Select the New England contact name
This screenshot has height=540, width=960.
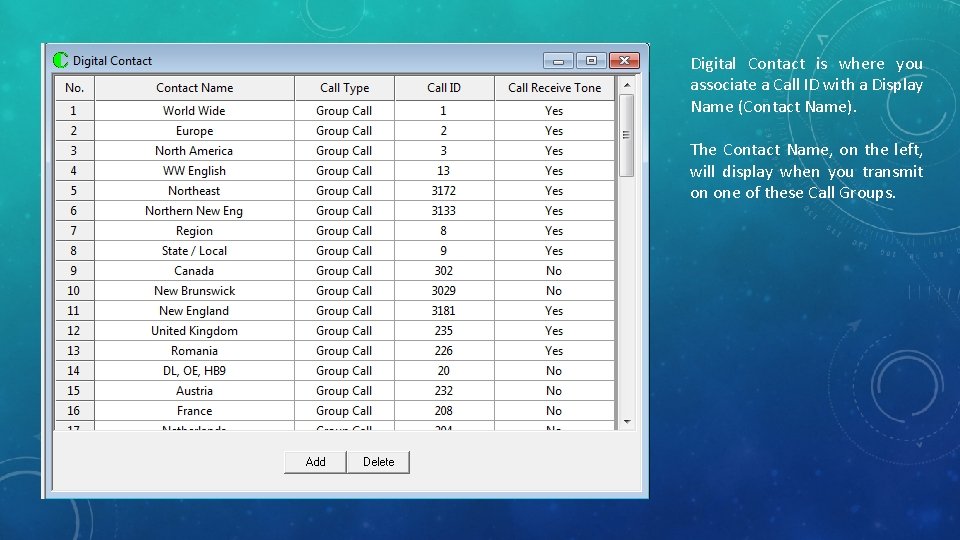[x=195, y=311]
